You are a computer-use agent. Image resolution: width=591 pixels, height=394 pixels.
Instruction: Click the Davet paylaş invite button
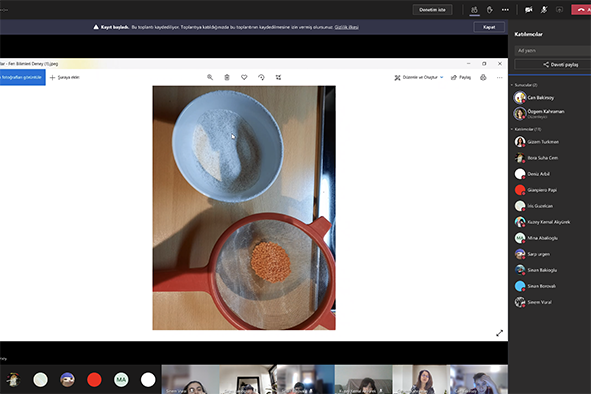click(560, 64)
